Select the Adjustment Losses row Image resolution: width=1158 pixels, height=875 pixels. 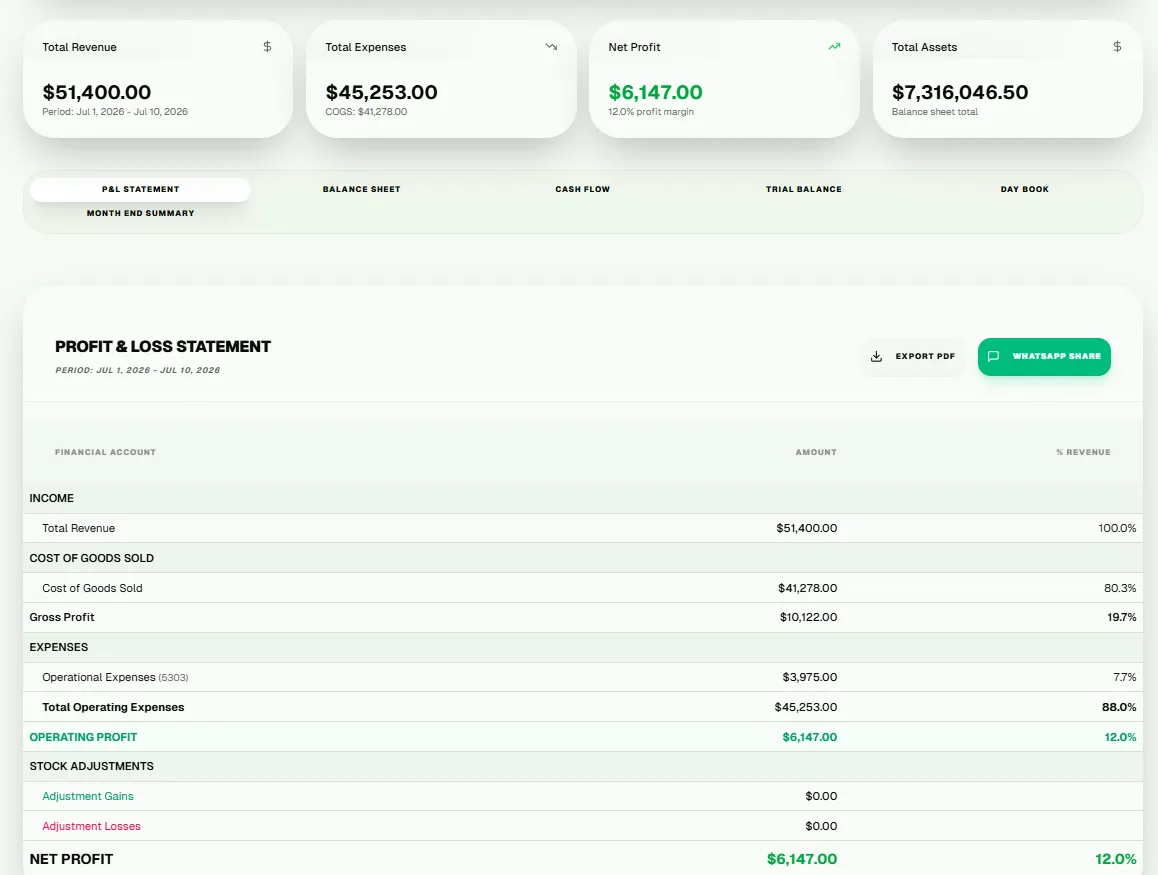583,826
